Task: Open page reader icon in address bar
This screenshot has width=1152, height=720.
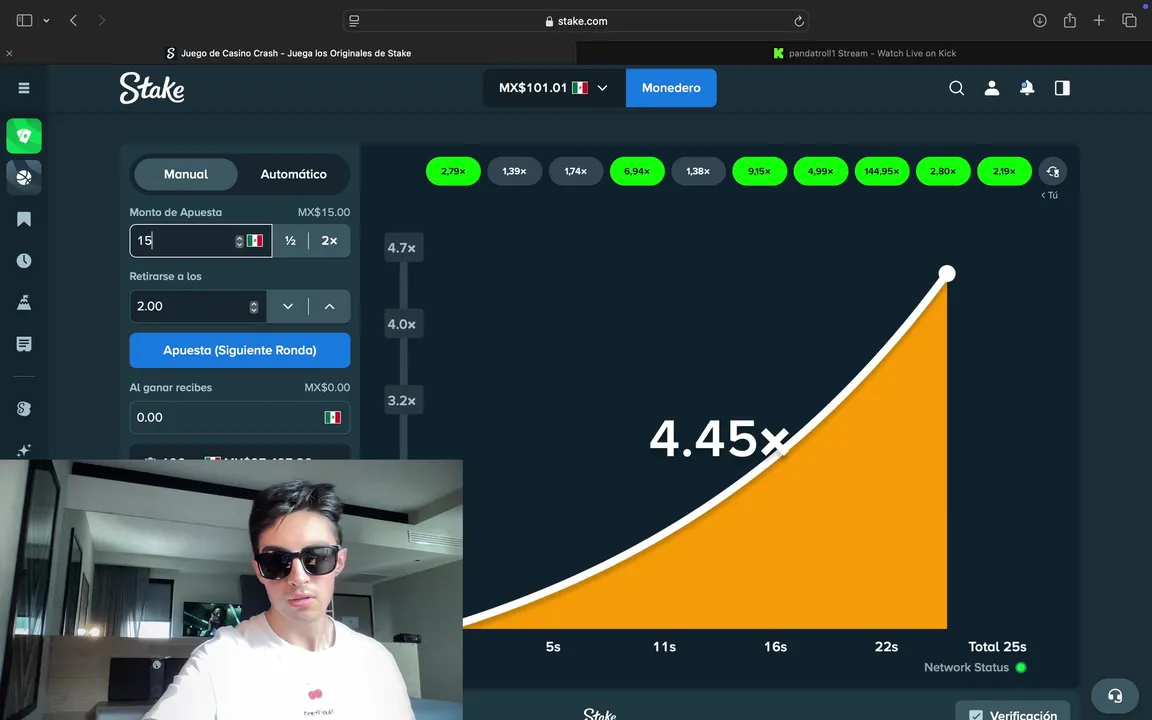Action: tap(354, 21)
